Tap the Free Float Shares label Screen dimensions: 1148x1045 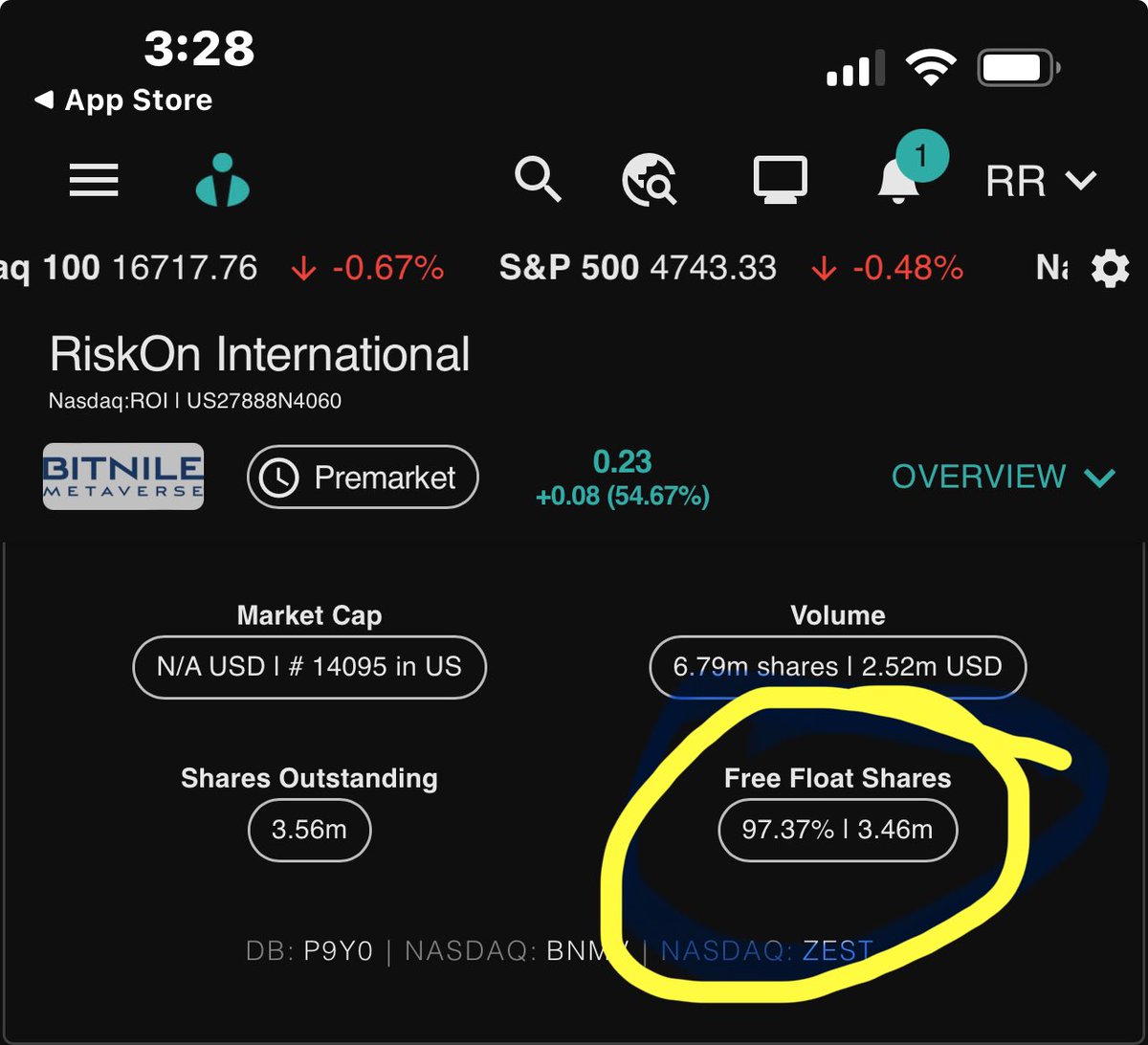(x=838, y=778)
